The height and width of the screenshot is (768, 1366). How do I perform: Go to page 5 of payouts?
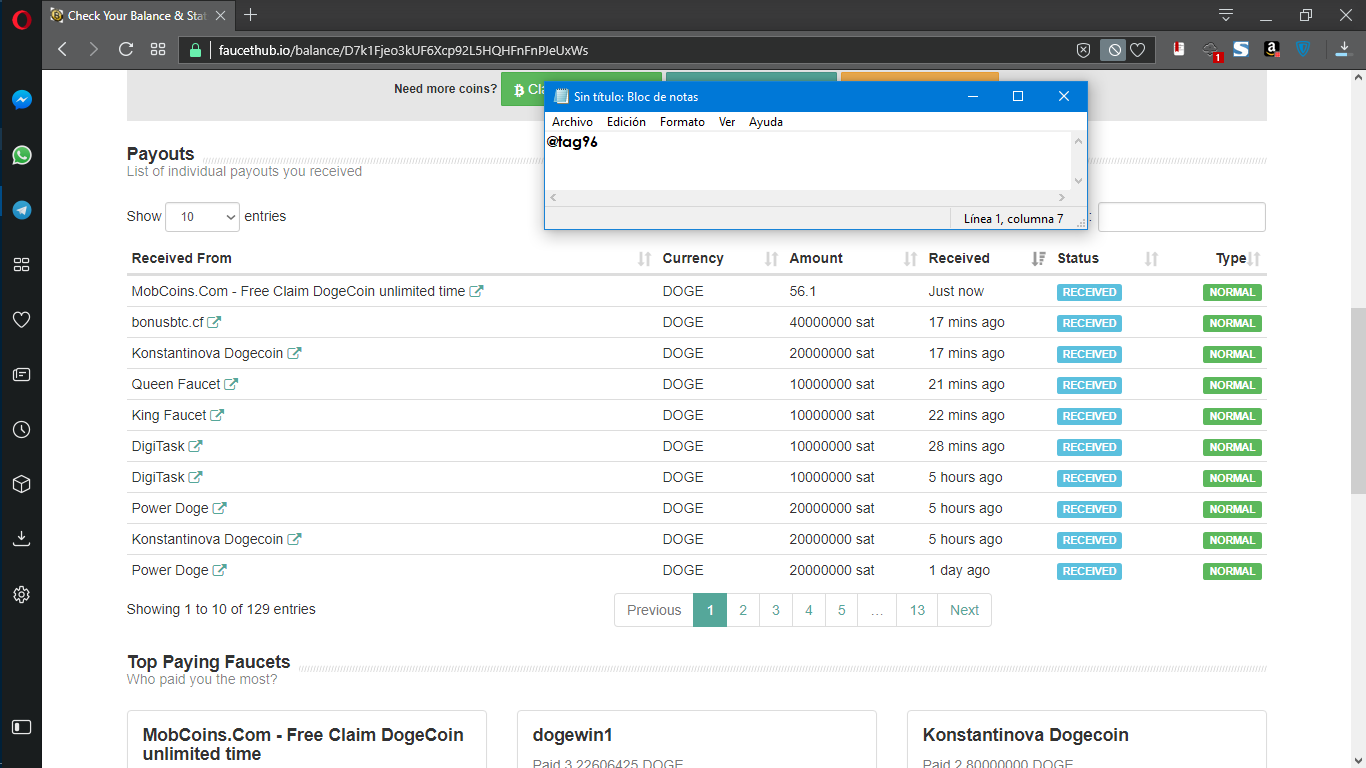(842, 610)
